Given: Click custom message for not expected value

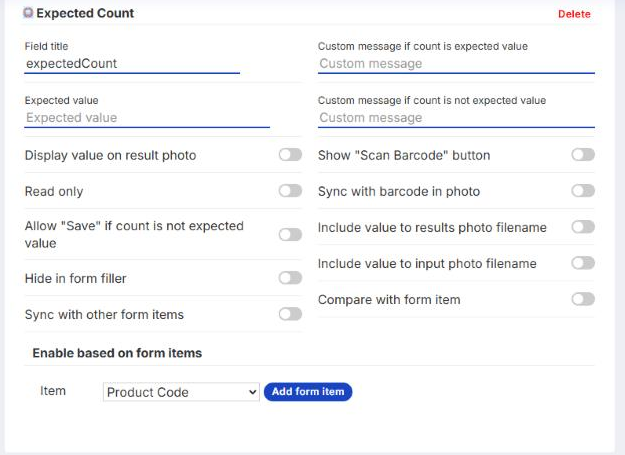Looking at the screenshot, I should [x=456, y=118].
